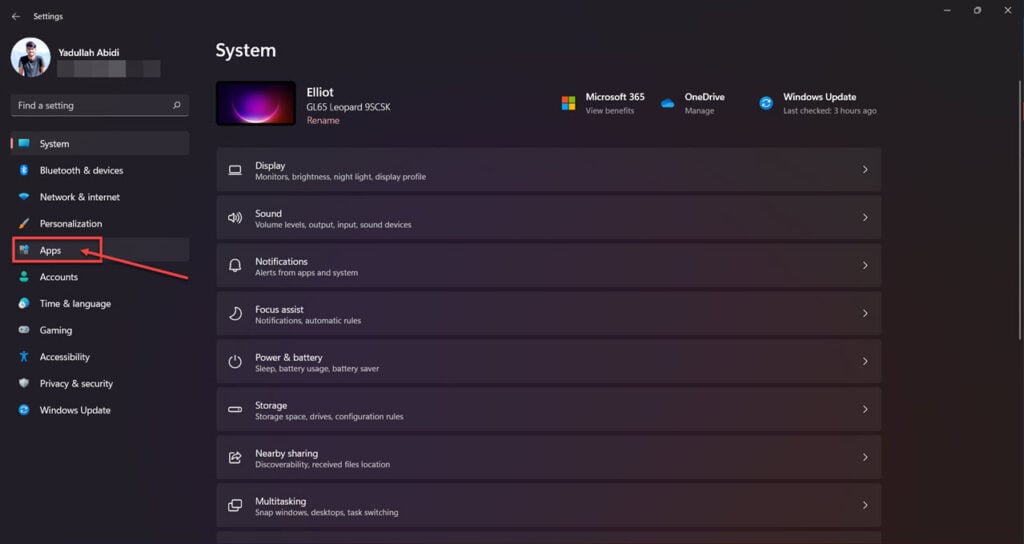The height and width of the screenshot is (544, 1024).
Task: Open Windows Update from sidebar
Action: point(100,410)
